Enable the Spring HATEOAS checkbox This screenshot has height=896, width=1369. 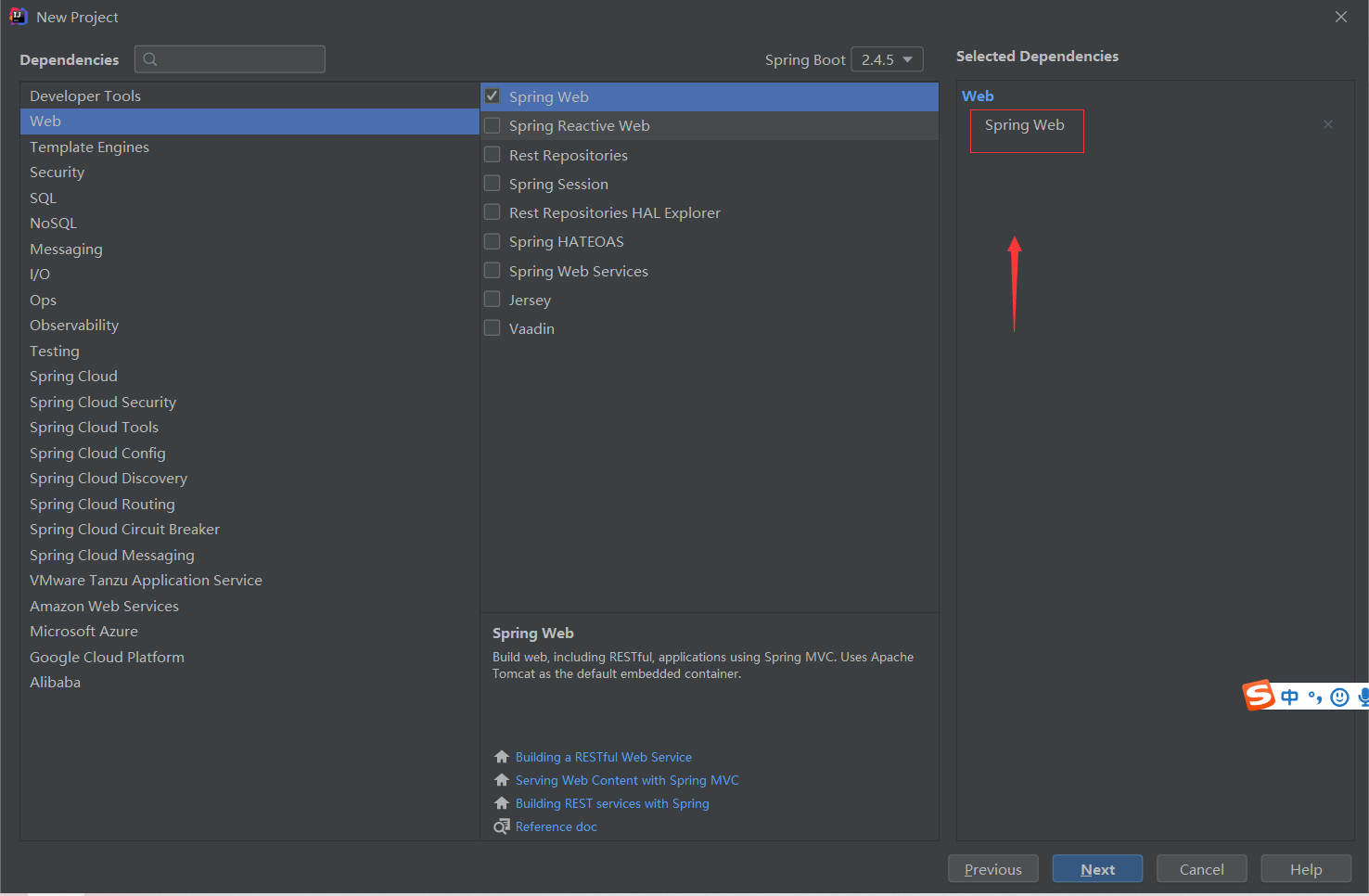[x=493, y=241]
